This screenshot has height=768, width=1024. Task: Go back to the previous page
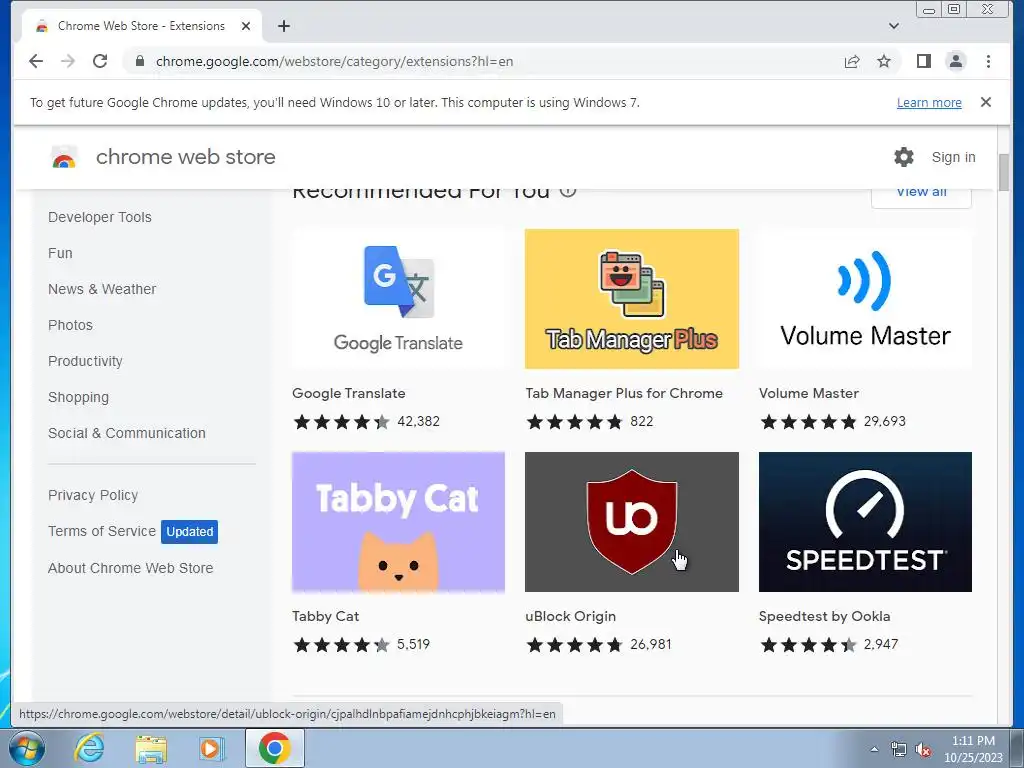[x=36, y=61]
